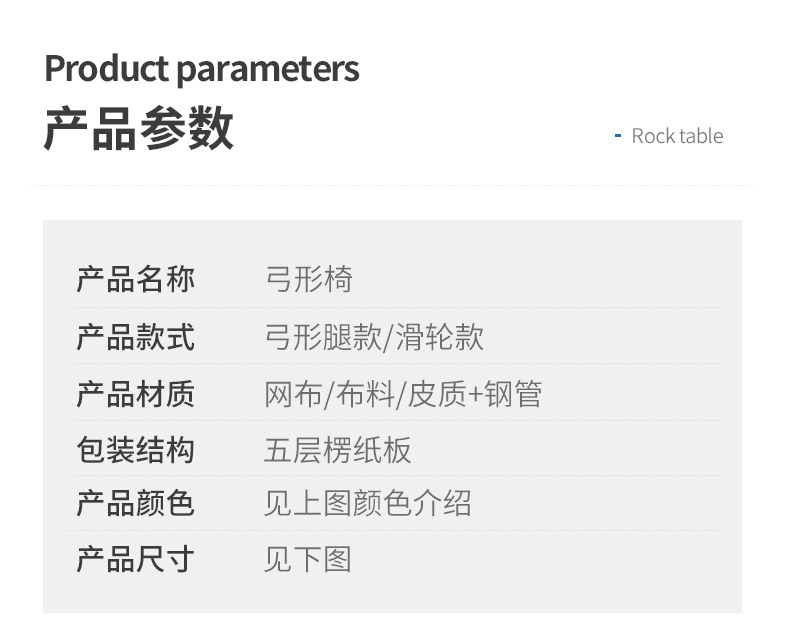Viewport: 790px width, 643px height.
Task: Choose the 弓形腿款 style text
Action: click(x=322, y=337)
